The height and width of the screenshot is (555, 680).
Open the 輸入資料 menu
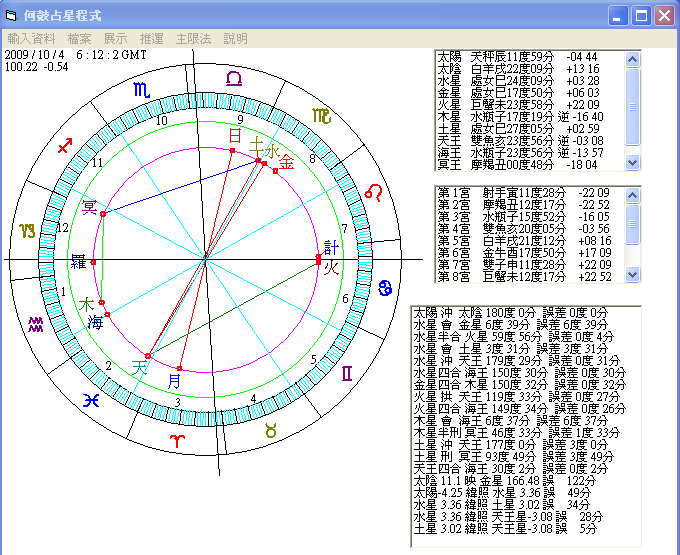[x=32, y=38]
